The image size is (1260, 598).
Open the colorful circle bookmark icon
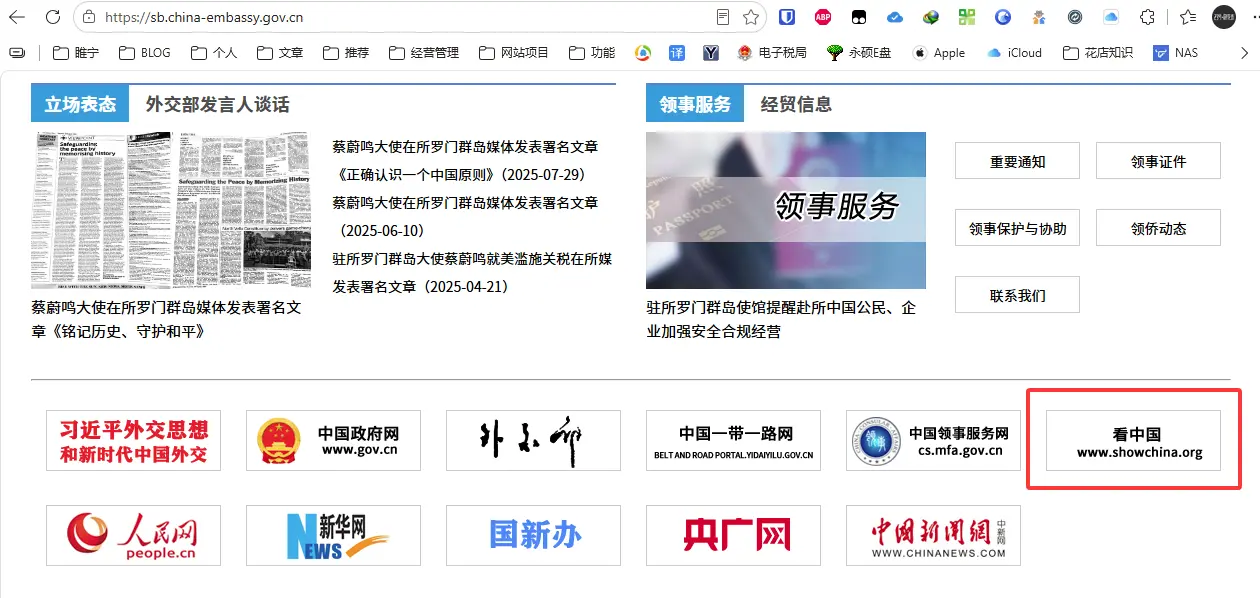[x=642, y=52]
